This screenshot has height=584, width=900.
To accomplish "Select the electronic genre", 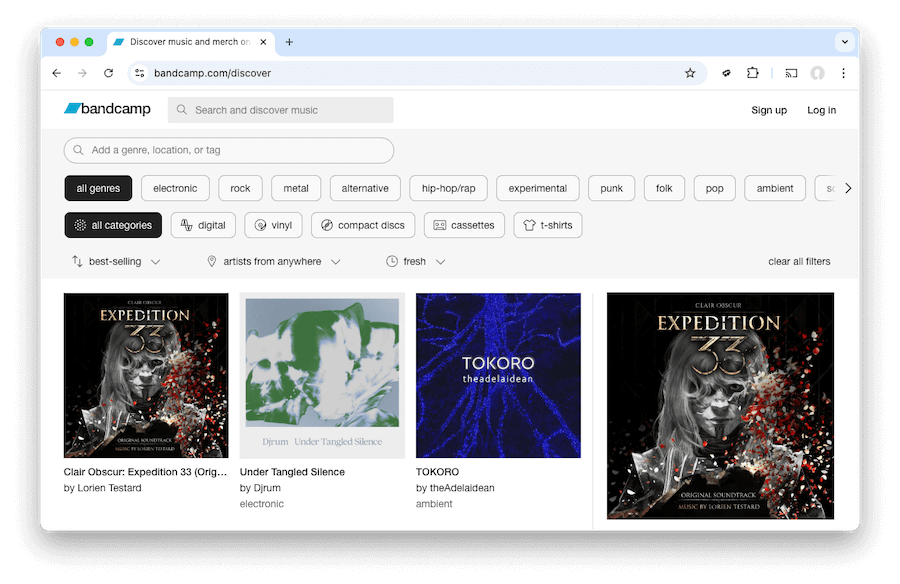I will tap(175, 188).
